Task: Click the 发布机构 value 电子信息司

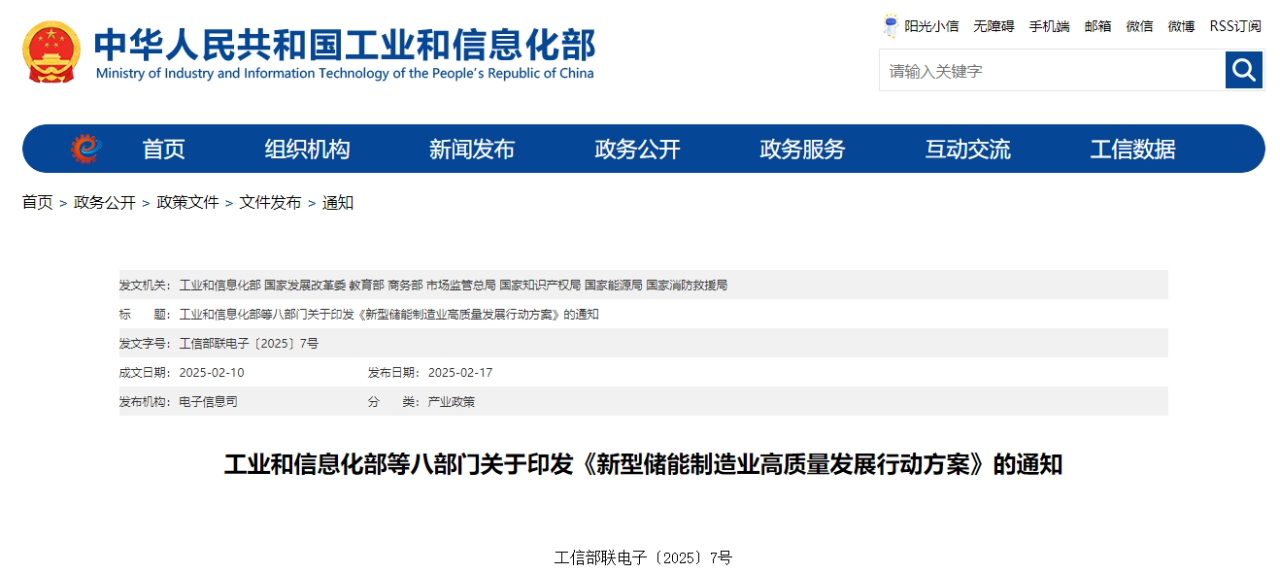Action: point(208,401)
